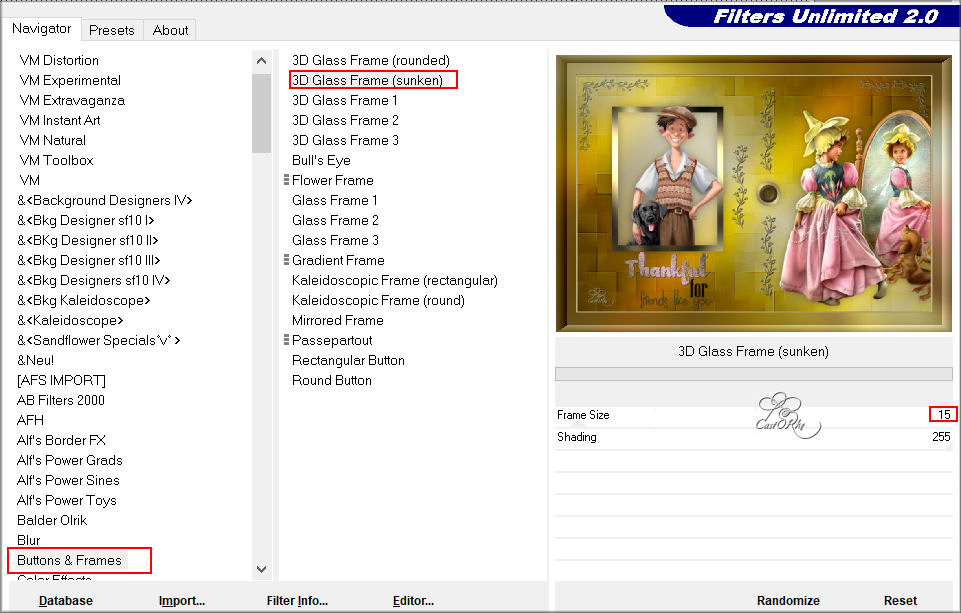Choose the Round Button filter
This screenshot has width=961, height=613.
(332, 381)
